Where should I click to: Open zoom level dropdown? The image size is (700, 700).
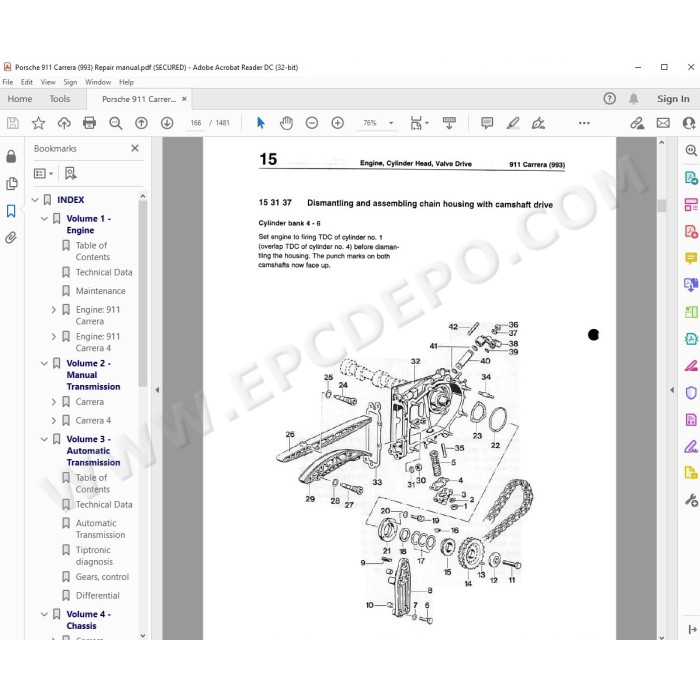391,123
